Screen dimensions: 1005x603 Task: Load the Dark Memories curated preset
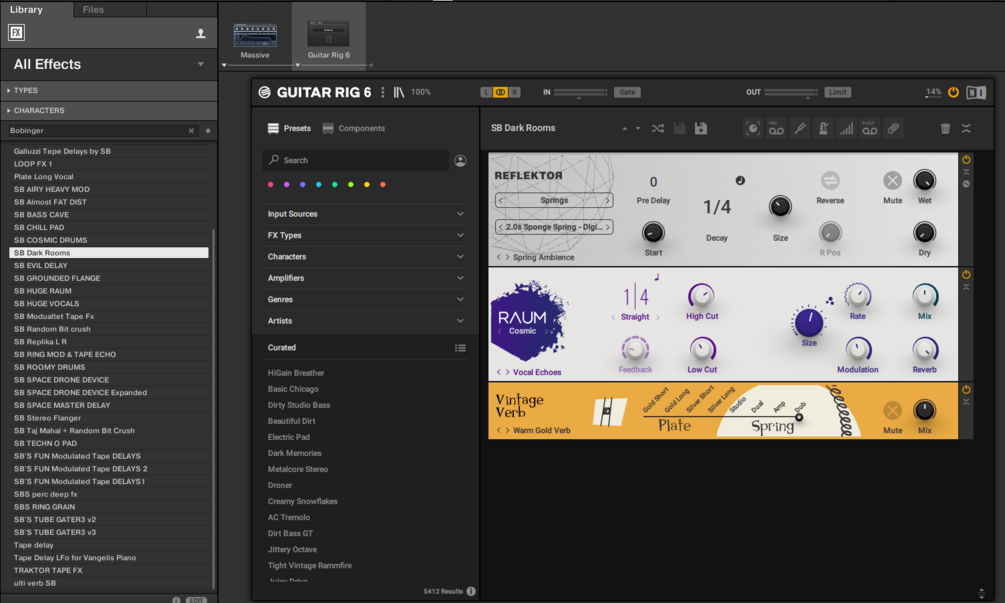[294, 453]
